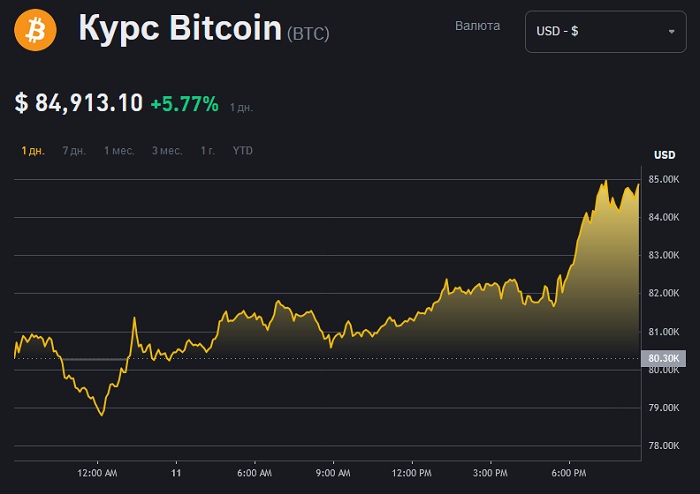Viewport: 700px width, 494px height.
Task: Click the USD axis header
Action: tap(665, 155)
